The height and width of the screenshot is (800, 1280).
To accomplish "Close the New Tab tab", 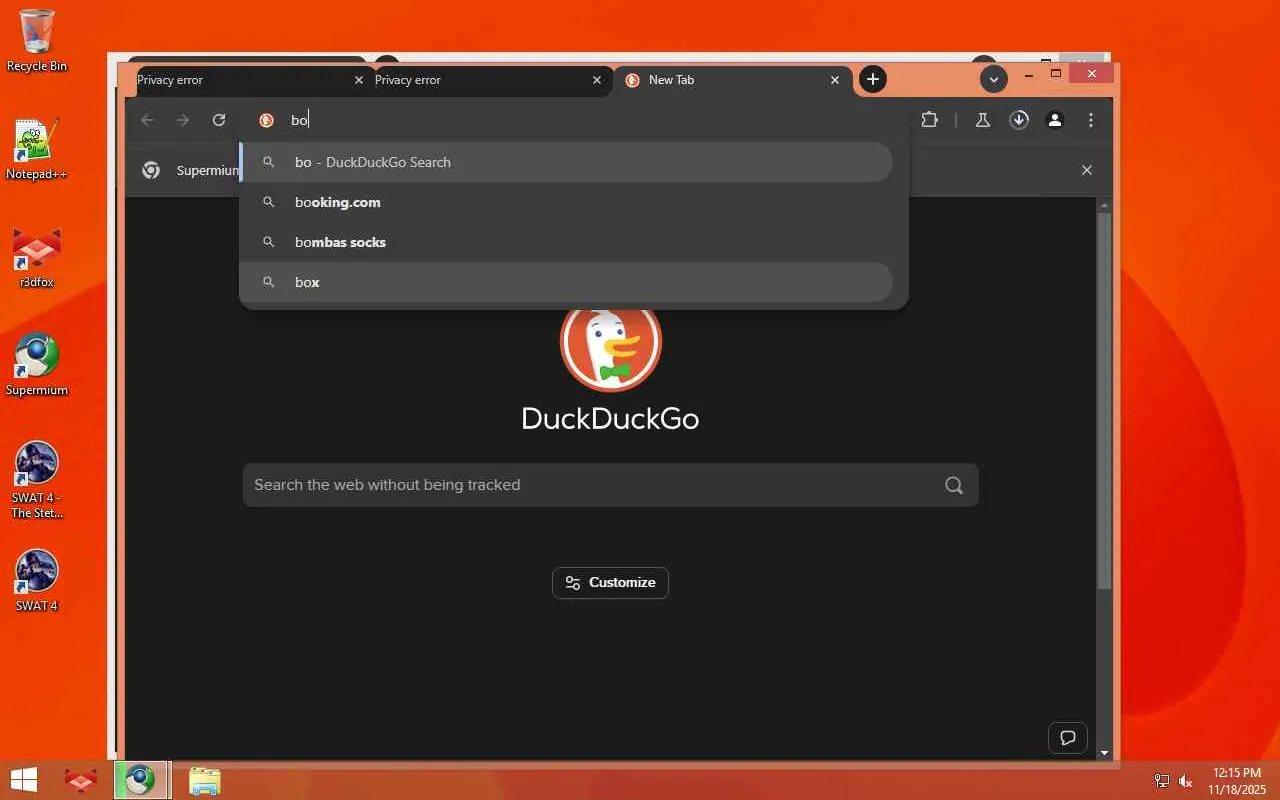I will pyautogui.click(x=835, y=80).
